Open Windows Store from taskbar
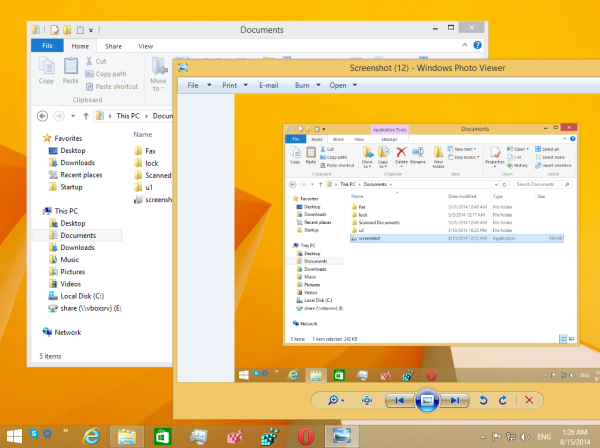 coord(162,437)
